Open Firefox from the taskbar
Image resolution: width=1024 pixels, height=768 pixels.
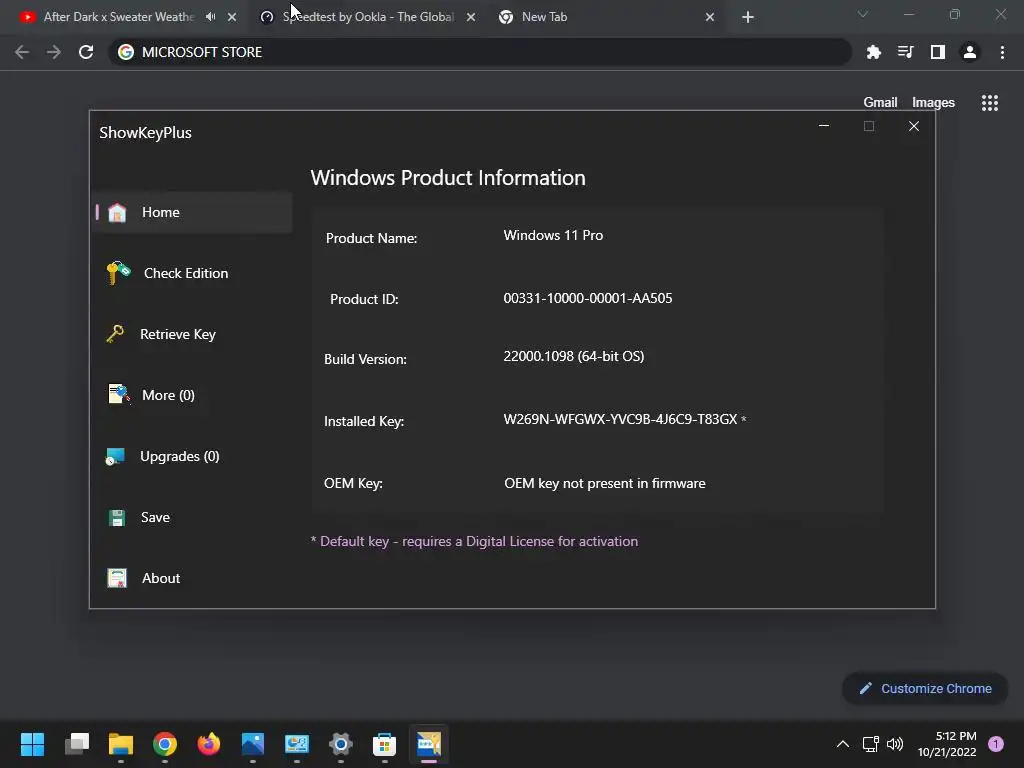tap(209, 744)
